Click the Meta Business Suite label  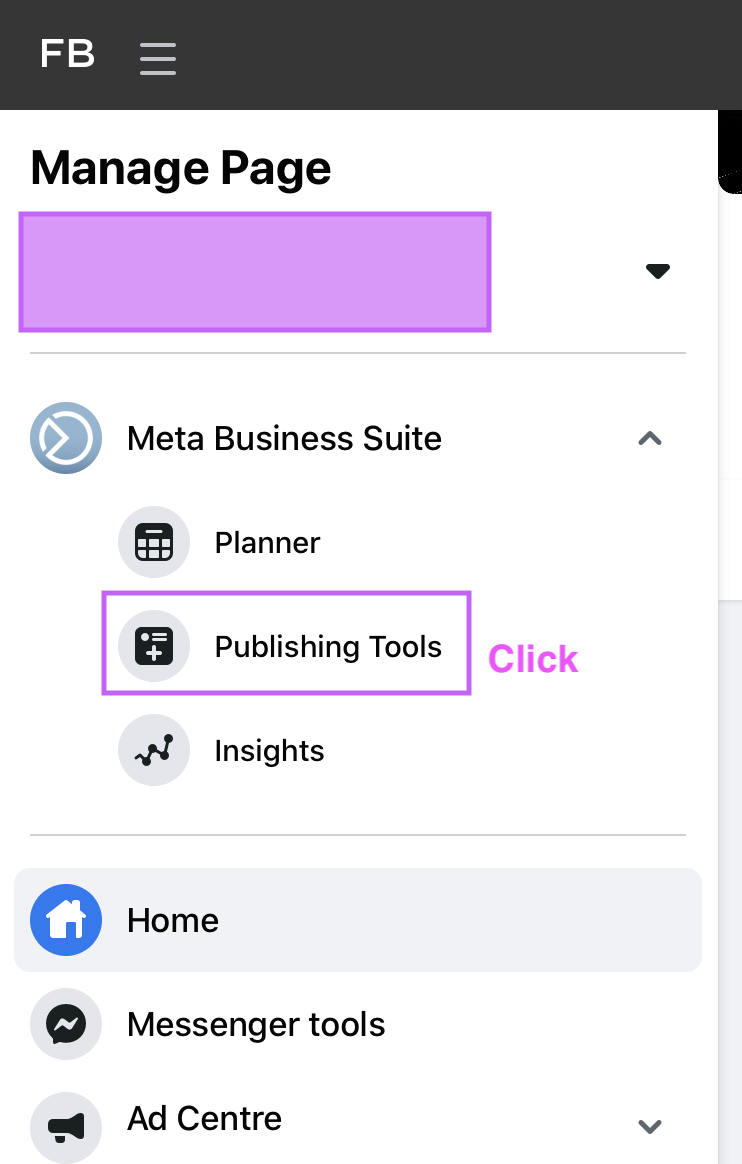[x=284, y=438]
